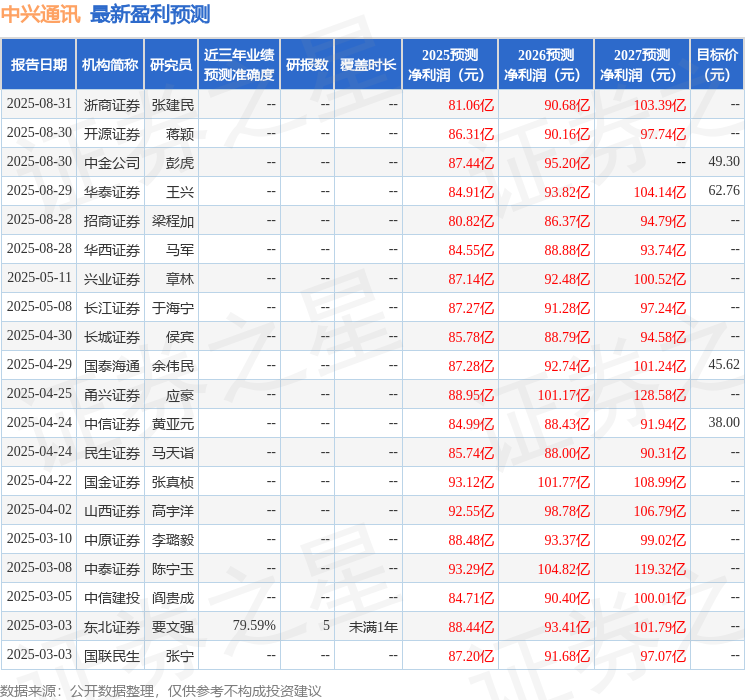The width and height of the screenshot is (745, 700).
Task: Click analyst name 余伟民
Action: point(173,366)
